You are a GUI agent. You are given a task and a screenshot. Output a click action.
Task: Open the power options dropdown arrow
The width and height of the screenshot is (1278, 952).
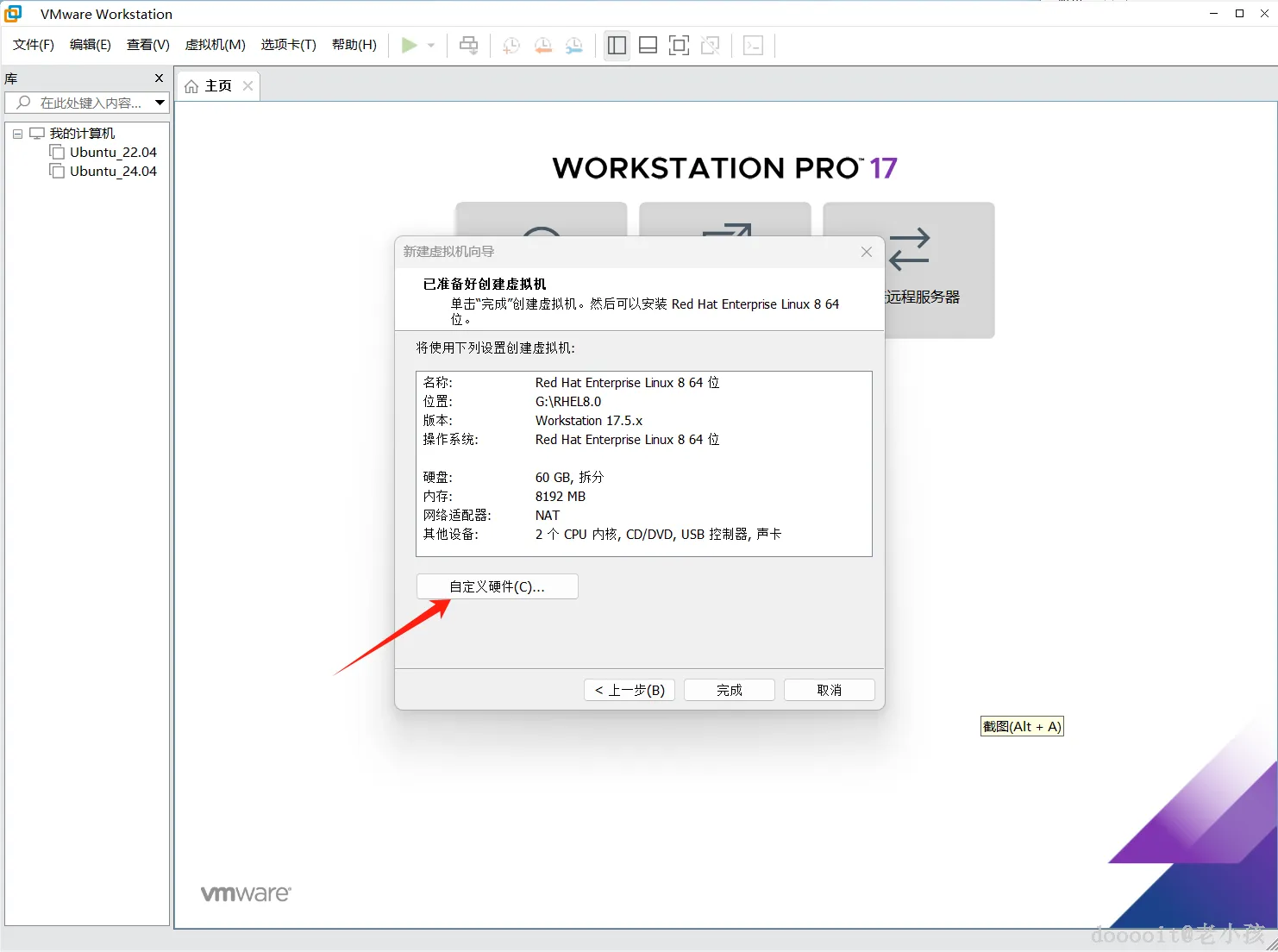[x=431, y=46]
